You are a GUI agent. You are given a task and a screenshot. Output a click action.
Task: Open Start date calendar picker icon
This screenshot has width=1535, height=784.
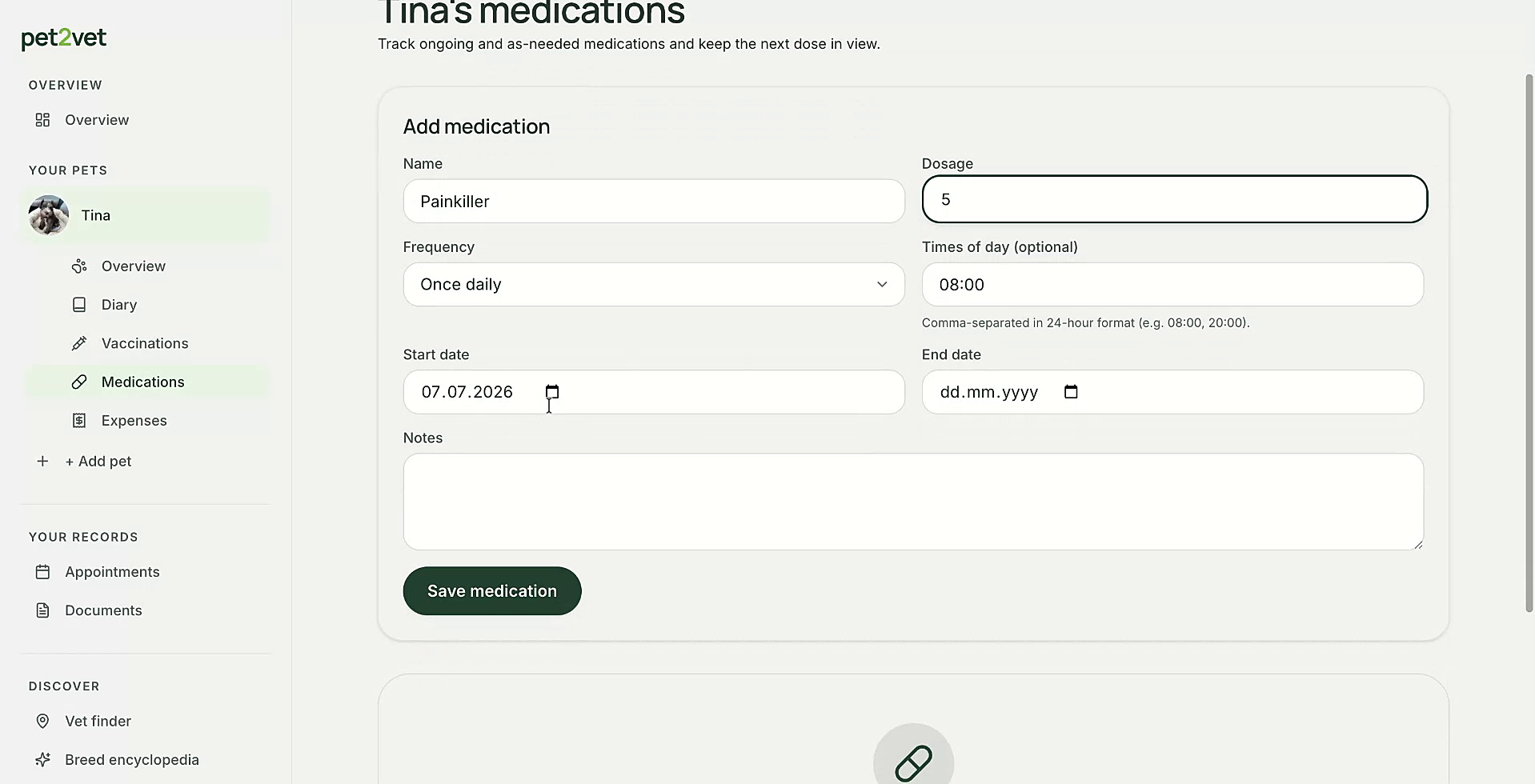(x=552, y=392)
